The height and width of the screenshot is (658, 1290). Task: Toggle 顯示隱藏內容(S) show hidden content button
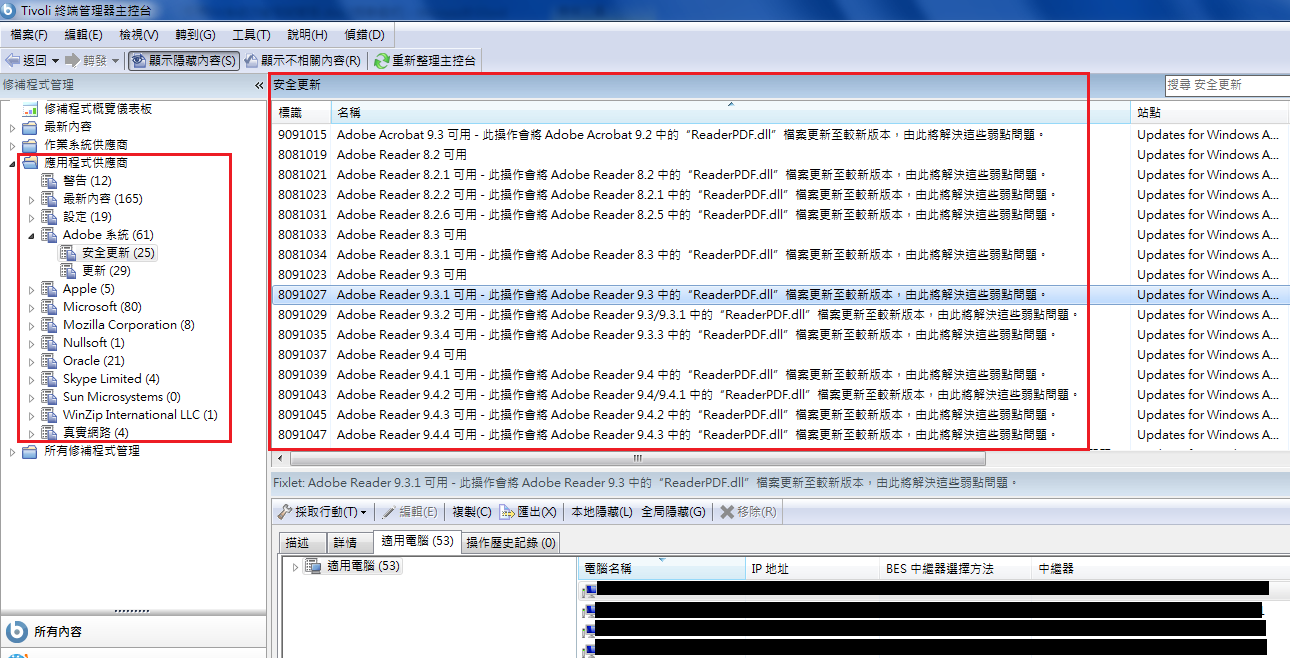click(184, 61)
